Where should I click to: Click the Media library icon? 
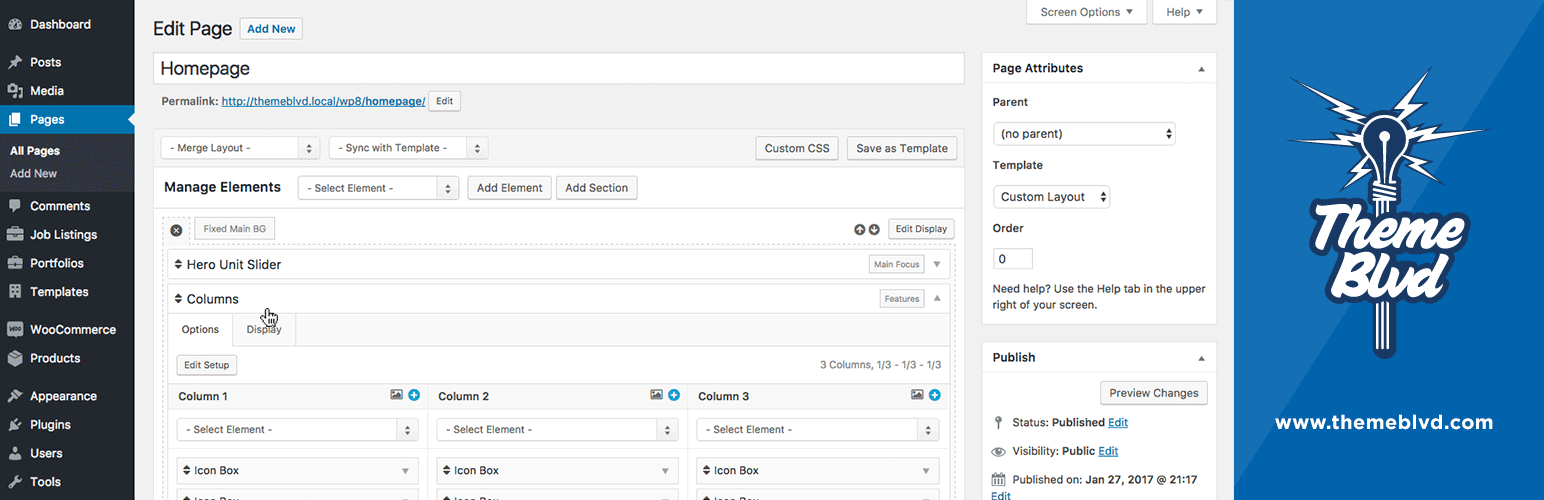pyautogui.click(x=15, y=91)
